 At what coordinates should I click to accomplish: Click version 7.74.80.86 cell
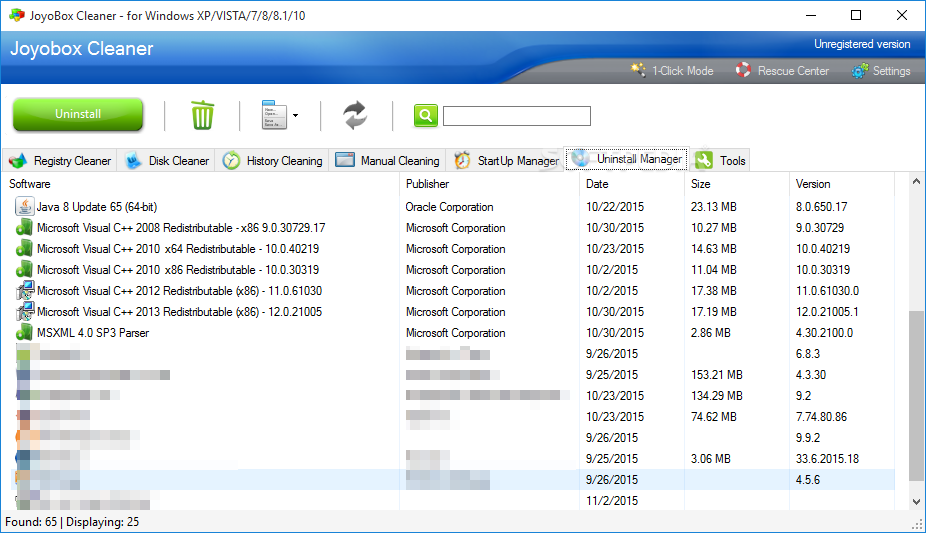pos(821,417)
